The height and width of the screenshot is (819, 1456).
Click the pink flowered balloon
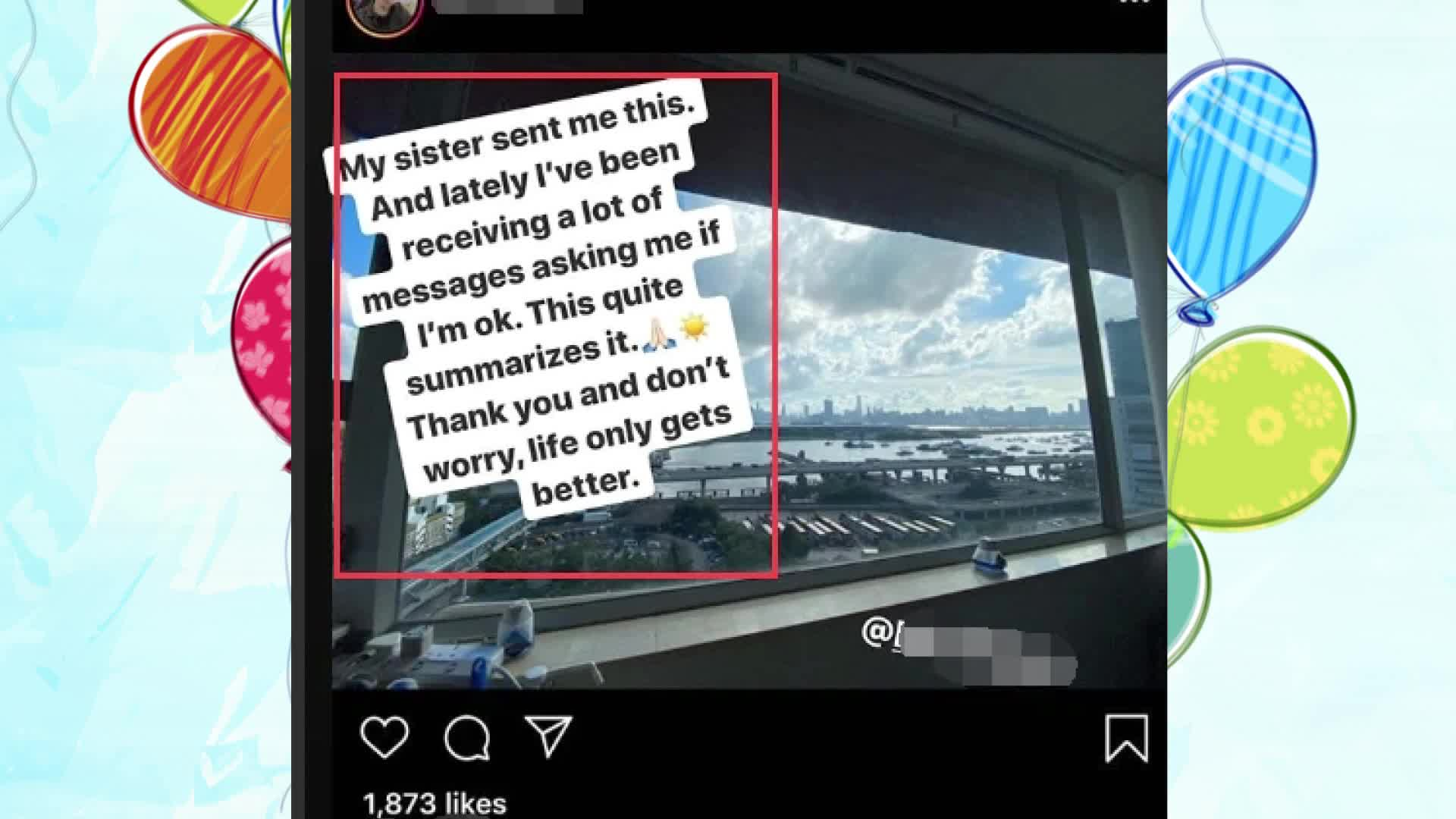tap(263, 341)
